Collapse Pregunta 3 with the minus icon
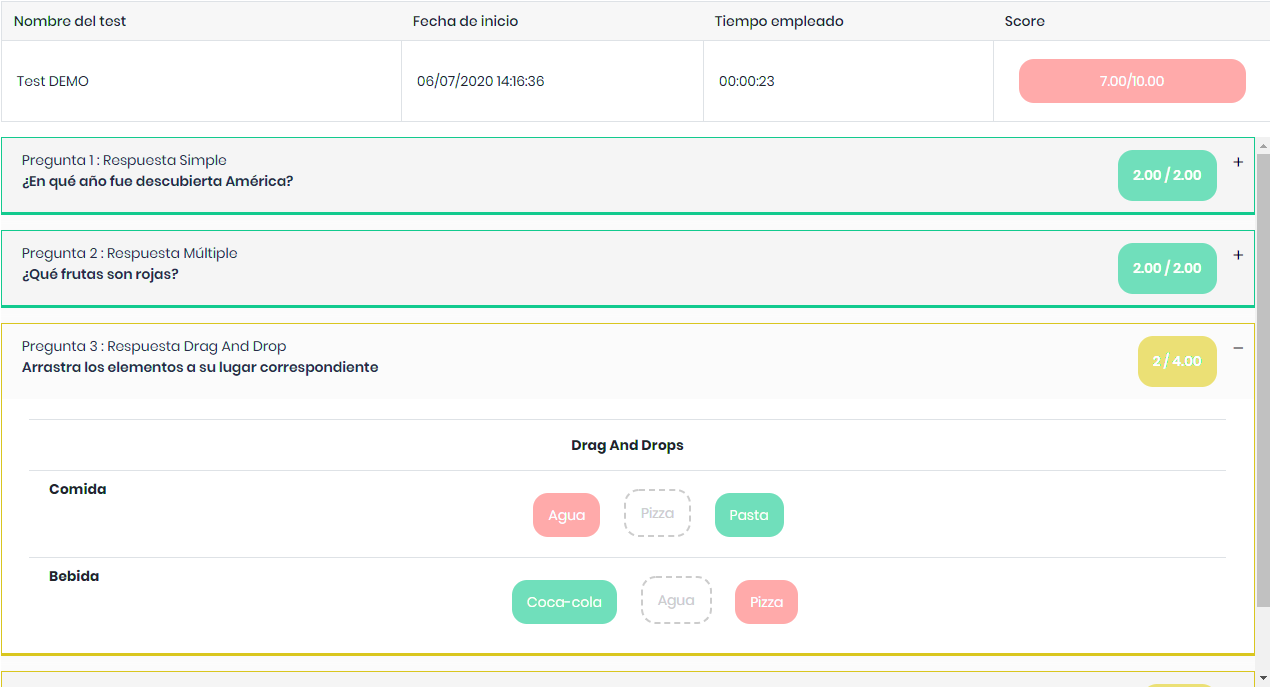Image resolution: width=1270 pixels, height=687 pixels. [x=1238, y=348]
